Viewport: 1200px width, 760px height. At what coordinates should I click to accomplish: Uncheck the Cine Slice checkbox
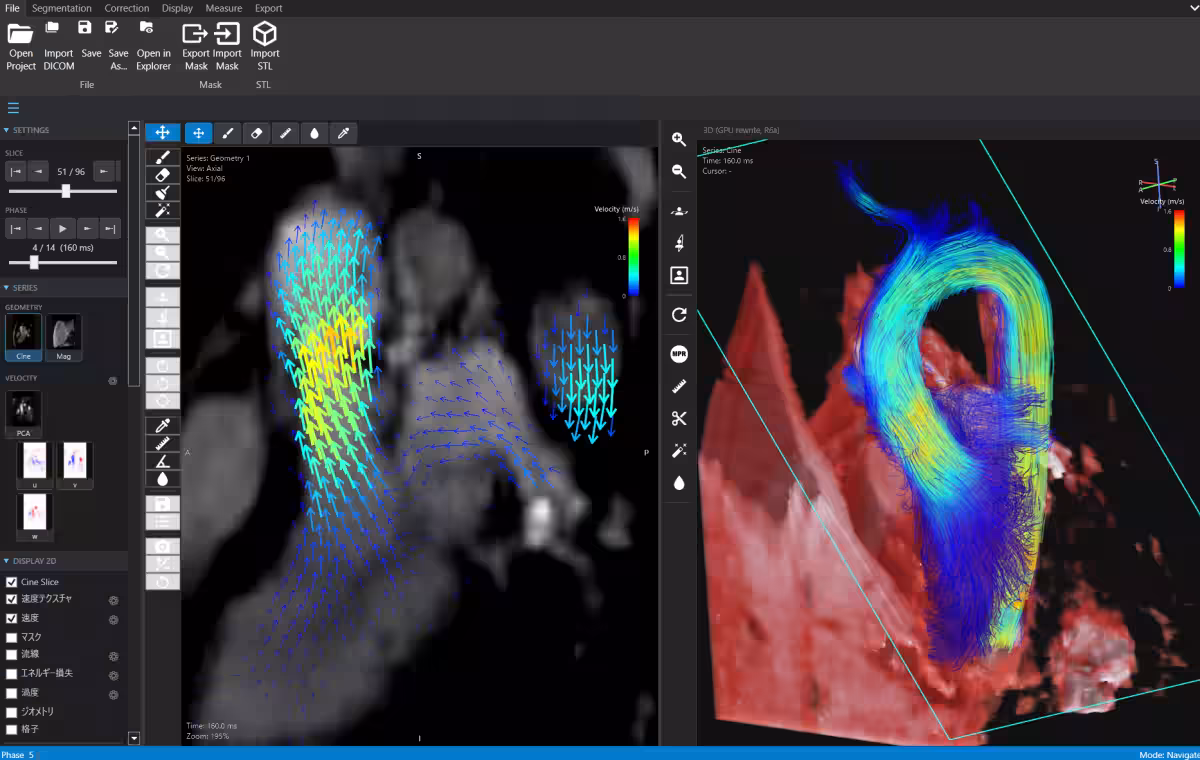[12, 581]
